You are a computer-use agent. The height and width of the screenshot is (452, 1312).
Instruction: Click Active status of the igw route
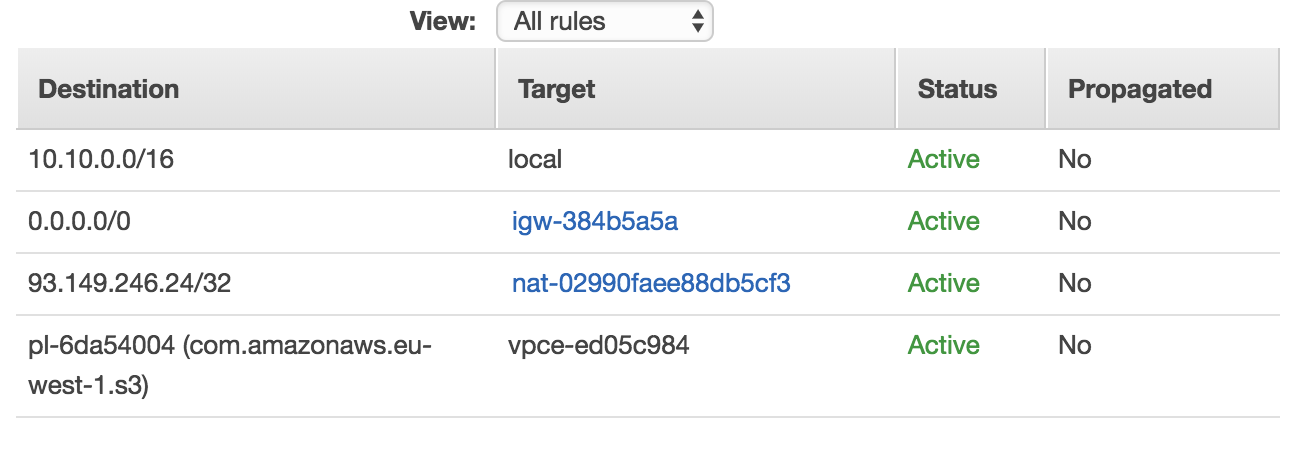[943, 221]
